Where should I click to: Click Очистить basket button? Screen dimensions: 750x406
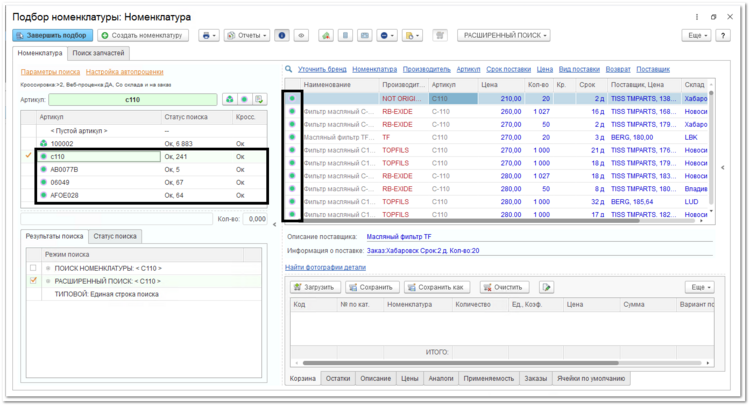pyautogui.click(x=504, y=287)
